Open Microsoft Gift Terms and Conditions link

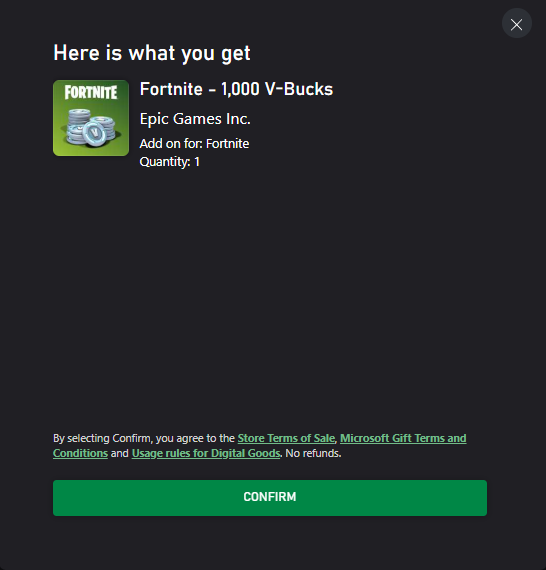coord(403,438)
